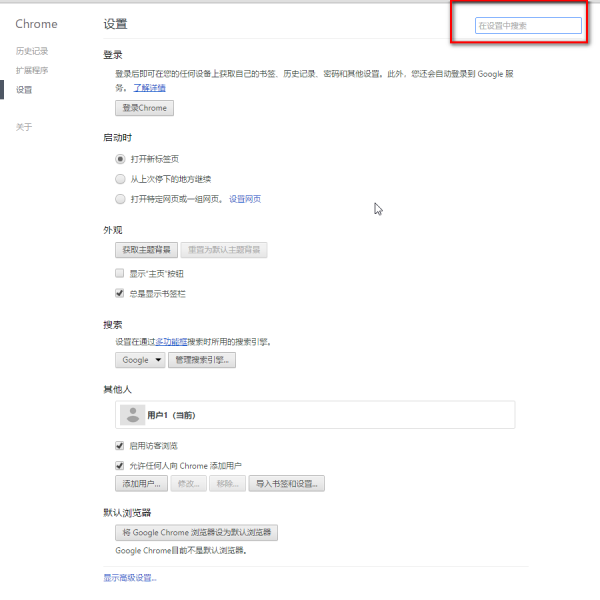The height and width of the screenshot is (600, 600).
Task: Select the 打开新标签页 radio button
Action: pos(120,159)
